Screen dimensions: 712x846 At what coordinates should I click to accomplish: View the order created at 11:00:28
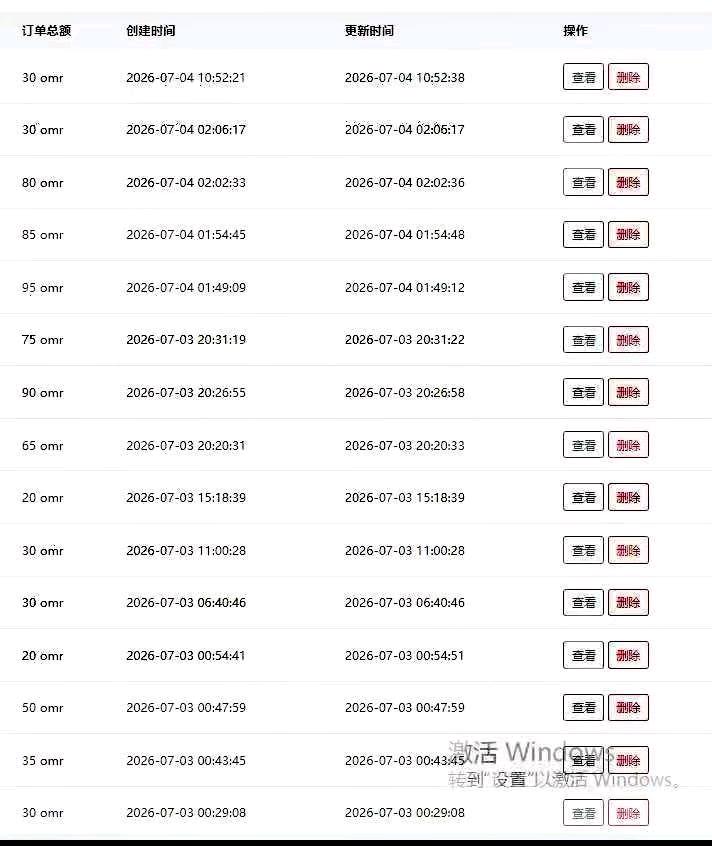point(583,550)
